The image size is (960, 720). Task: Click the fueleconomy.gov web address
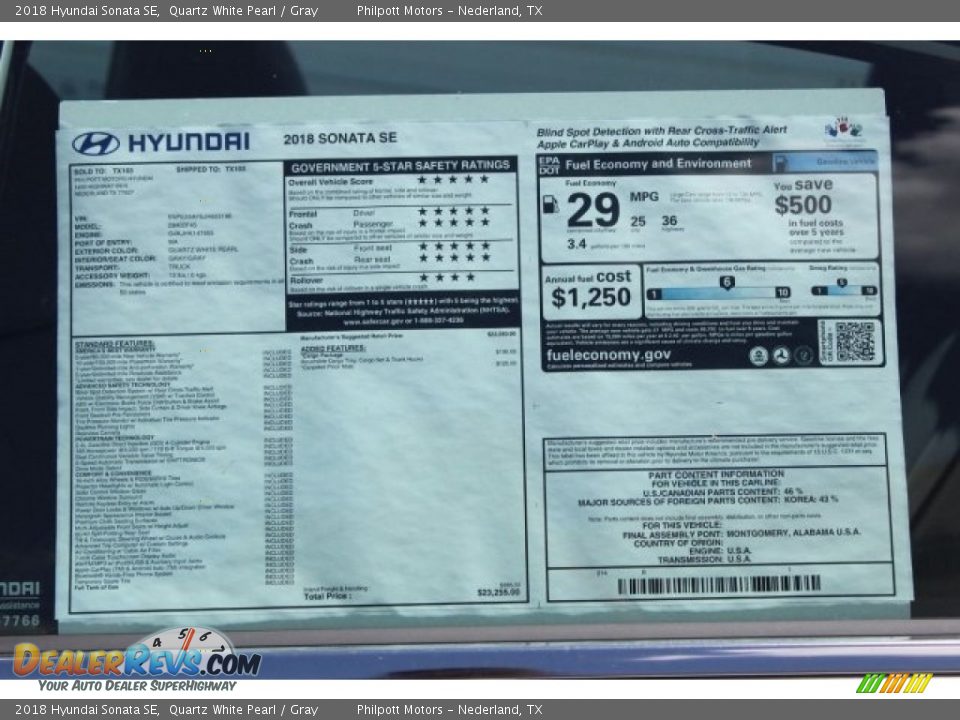pos(608,355)
